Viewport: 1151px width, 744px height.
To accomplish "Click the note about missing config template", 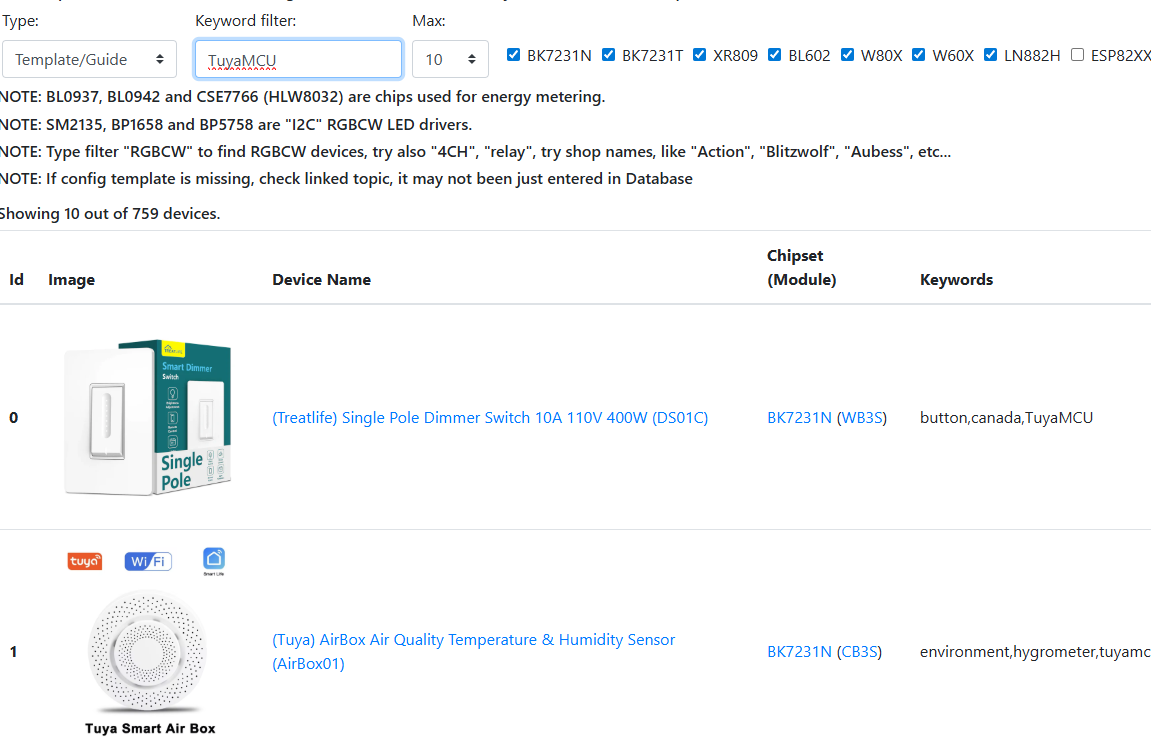I will pyautogui.click(x=346, y=179).
